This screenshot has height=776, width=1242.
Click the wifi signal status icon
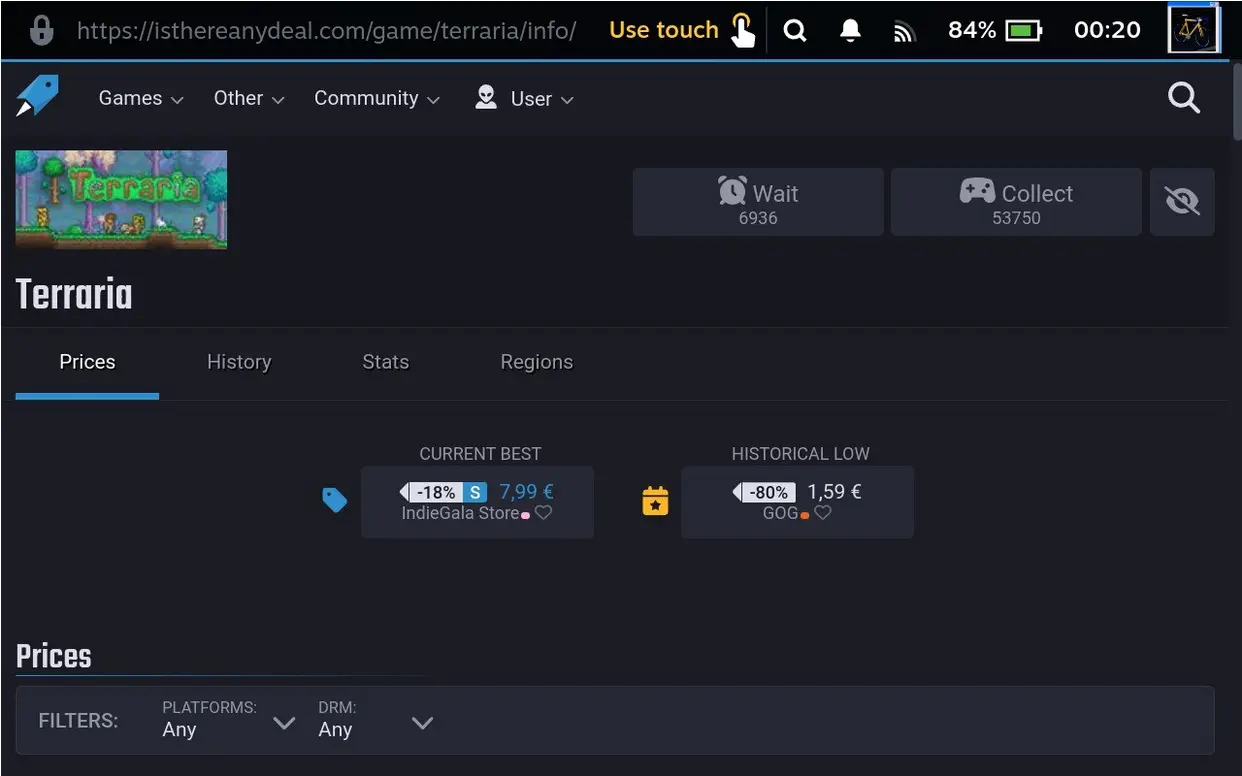(905, 32)
